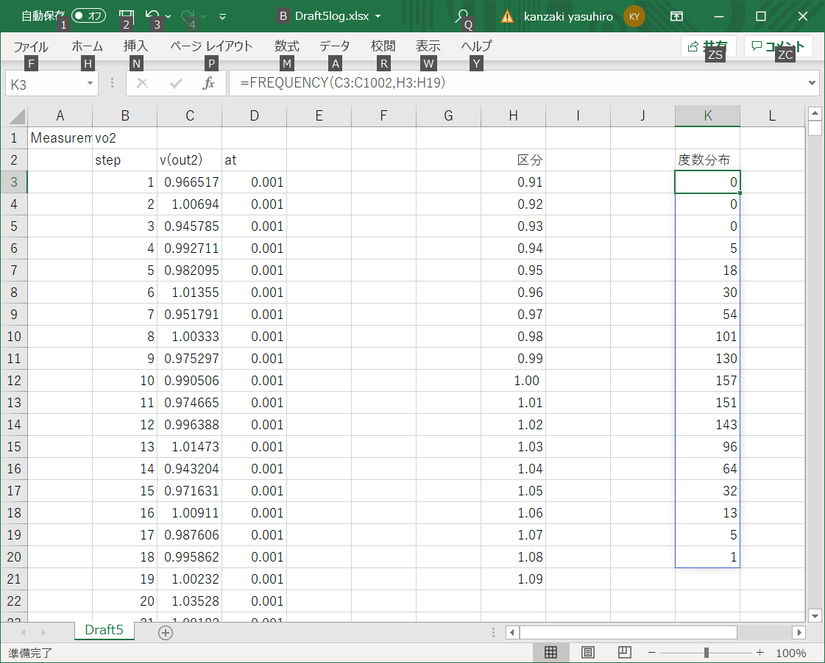Click the コメント (Comments) button
The height and width of the screenshot is (663, 825).
click(x=777, y=46)
